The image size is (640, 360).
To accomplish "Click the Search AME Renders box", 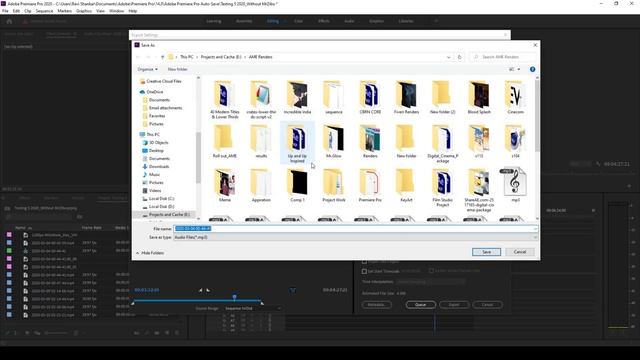I will [503, 57].
